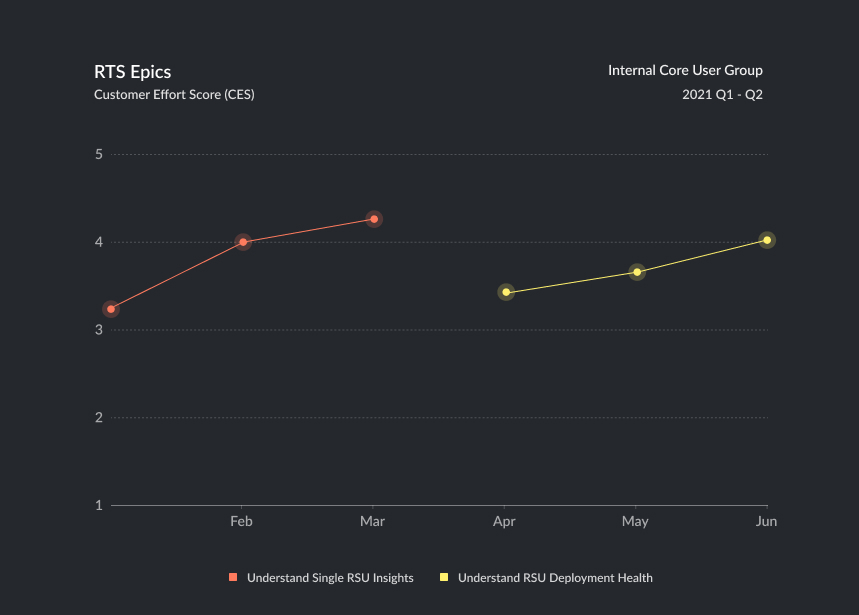Select the yellow data point above May
859x615 pixels.
tap(637, 272)
